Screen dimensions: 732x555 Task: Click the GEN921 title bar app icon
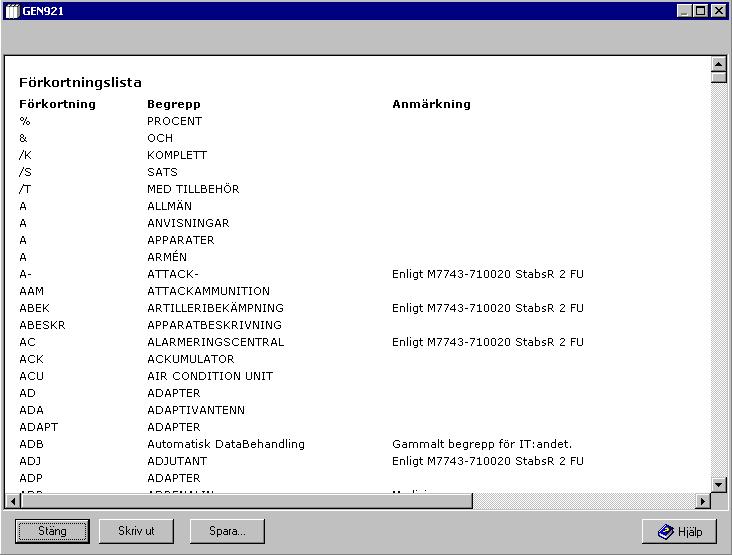(12, 11)
